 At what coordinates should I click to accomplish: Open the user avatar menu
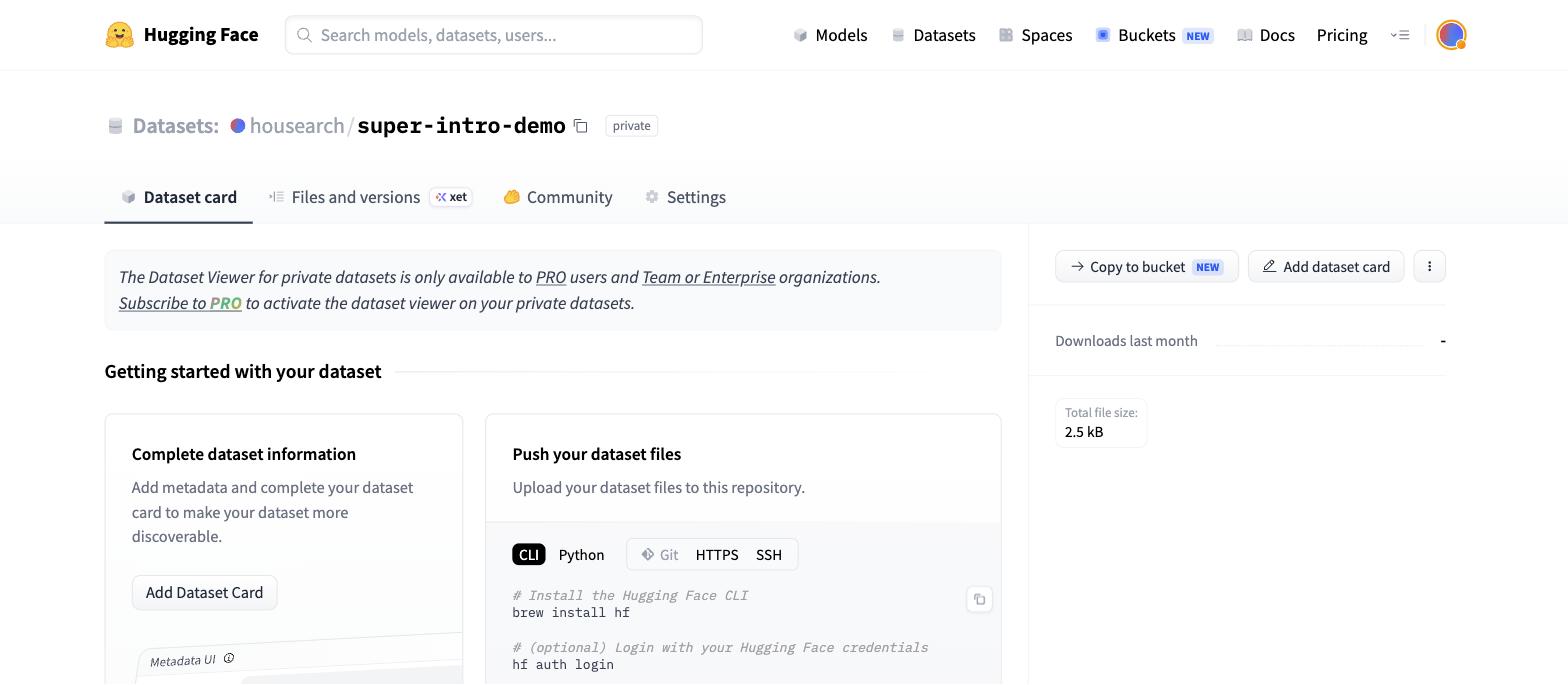click(1451, 35)
